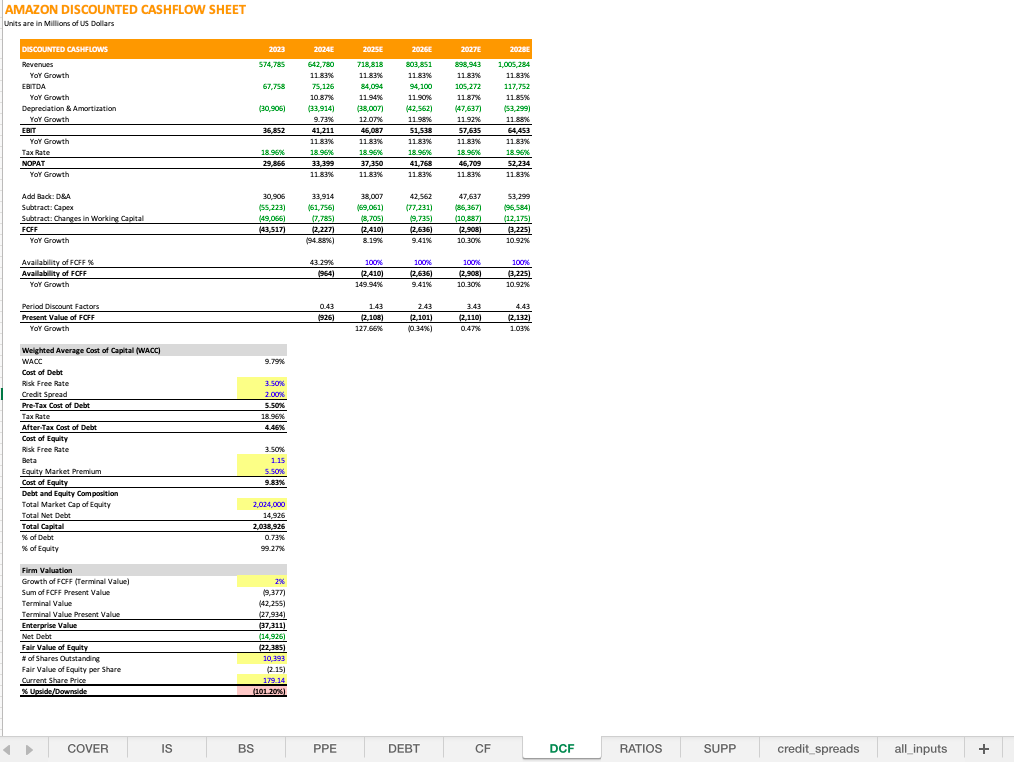Select Availability of FCFF 43.29% cell
Screen dimensions: 1014x762
point(322,263)
